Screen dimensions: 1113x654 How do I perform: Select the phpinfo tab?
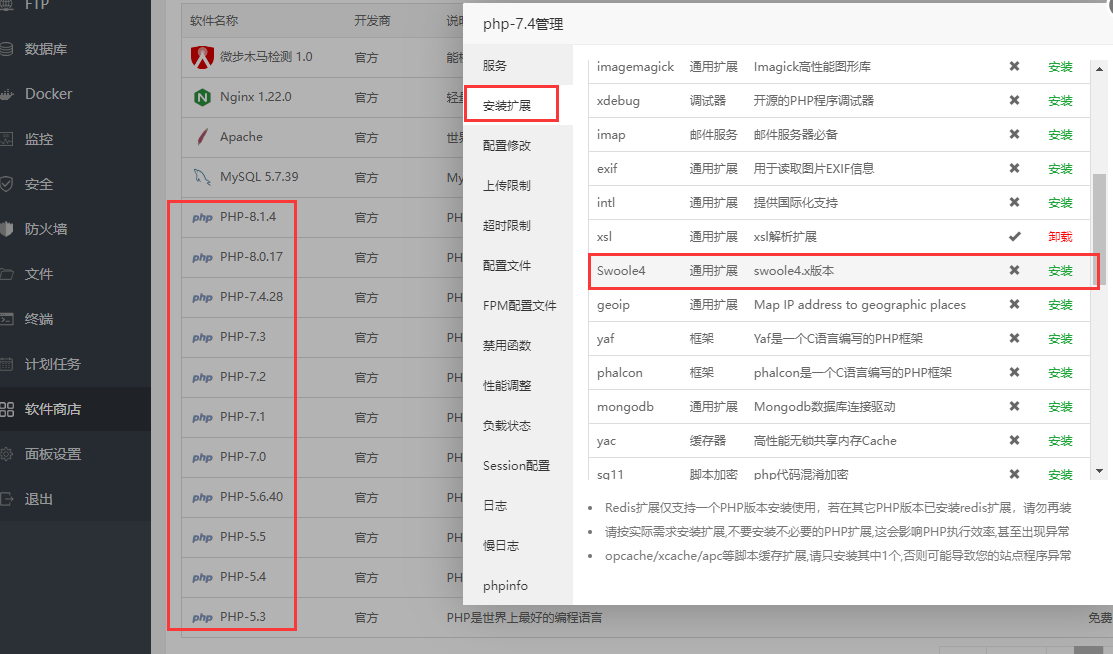(505, 585)
